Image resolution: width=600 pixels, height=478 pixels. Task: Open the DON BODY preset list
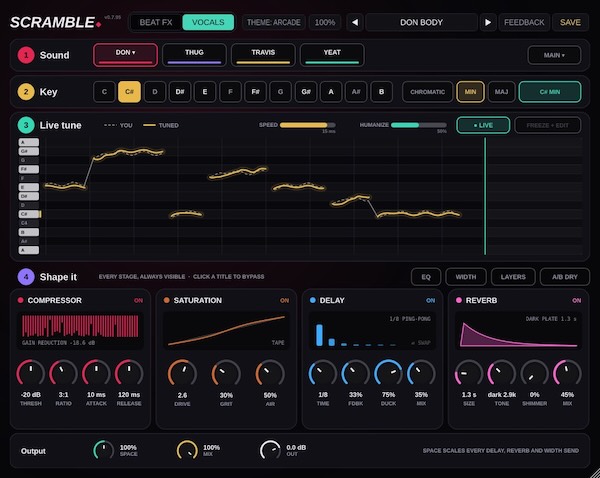coord(421,23)
